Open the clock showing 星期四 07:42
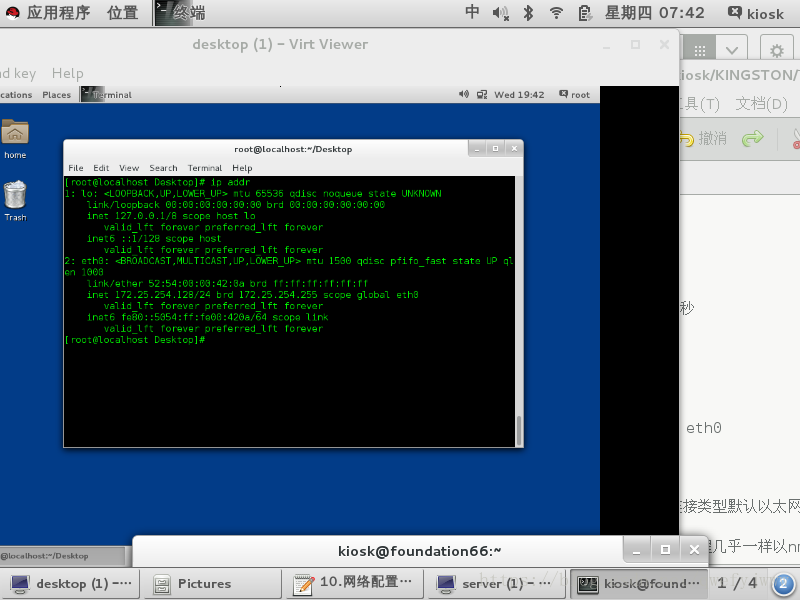800x600 pixels. click(655, 13)
